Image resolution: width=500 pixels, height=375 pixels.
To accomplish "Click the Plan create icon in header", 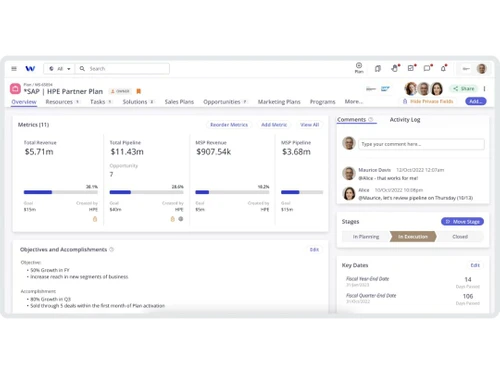I will tap(359, 68).
